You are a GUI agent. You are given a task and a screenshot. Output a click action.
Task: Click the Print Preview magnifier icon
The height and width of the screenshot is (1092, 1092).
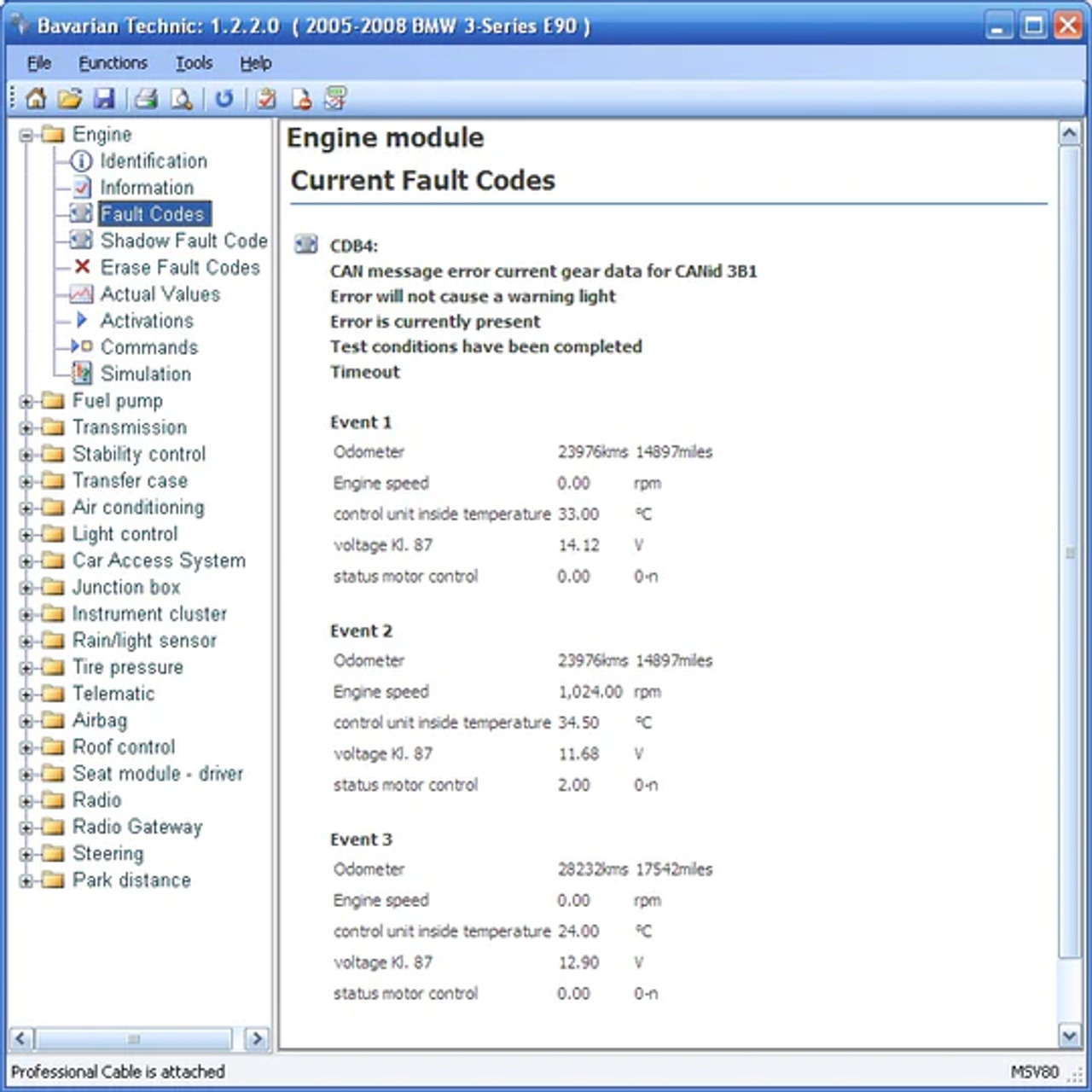[x=182, y=99]
